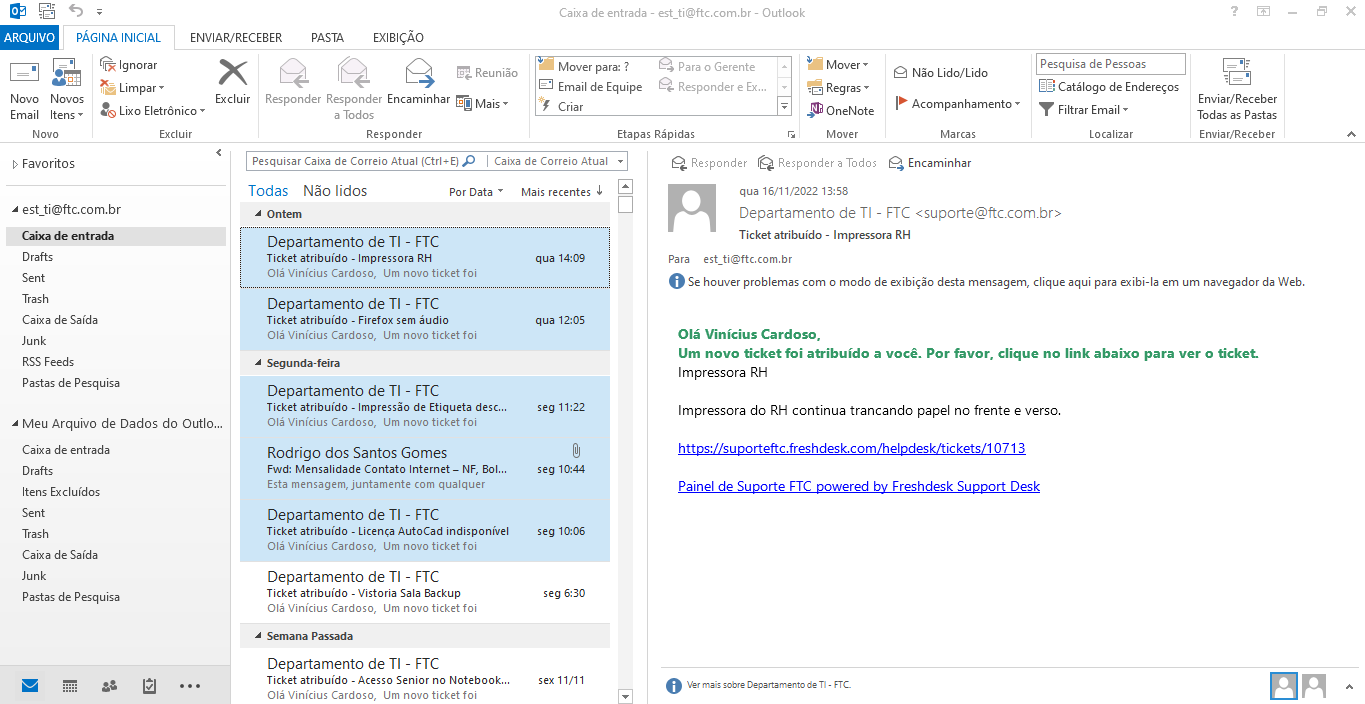The width and height of the screenshot is (1365, 704).
Task: Open the Novos Itens menu
Action: pos(67,89)
